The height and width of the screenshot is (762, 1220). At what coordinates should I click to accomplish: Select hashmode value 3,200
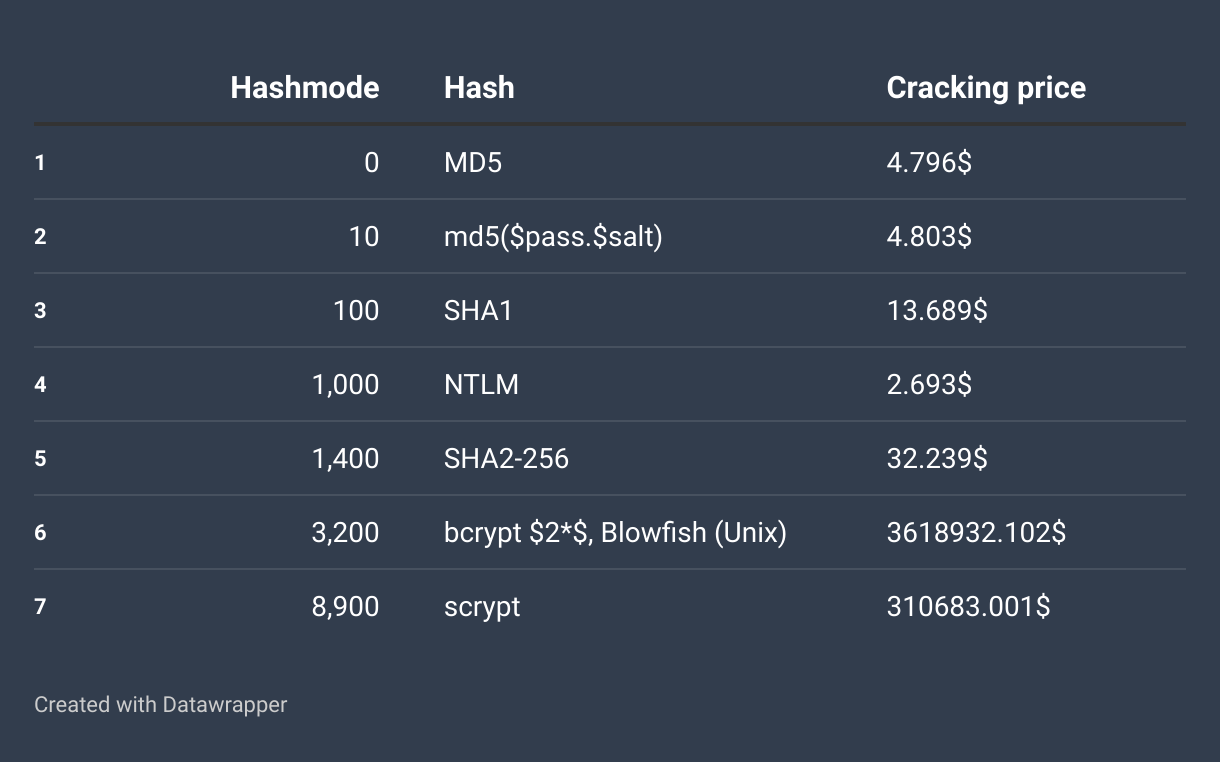tap(345, 532)
